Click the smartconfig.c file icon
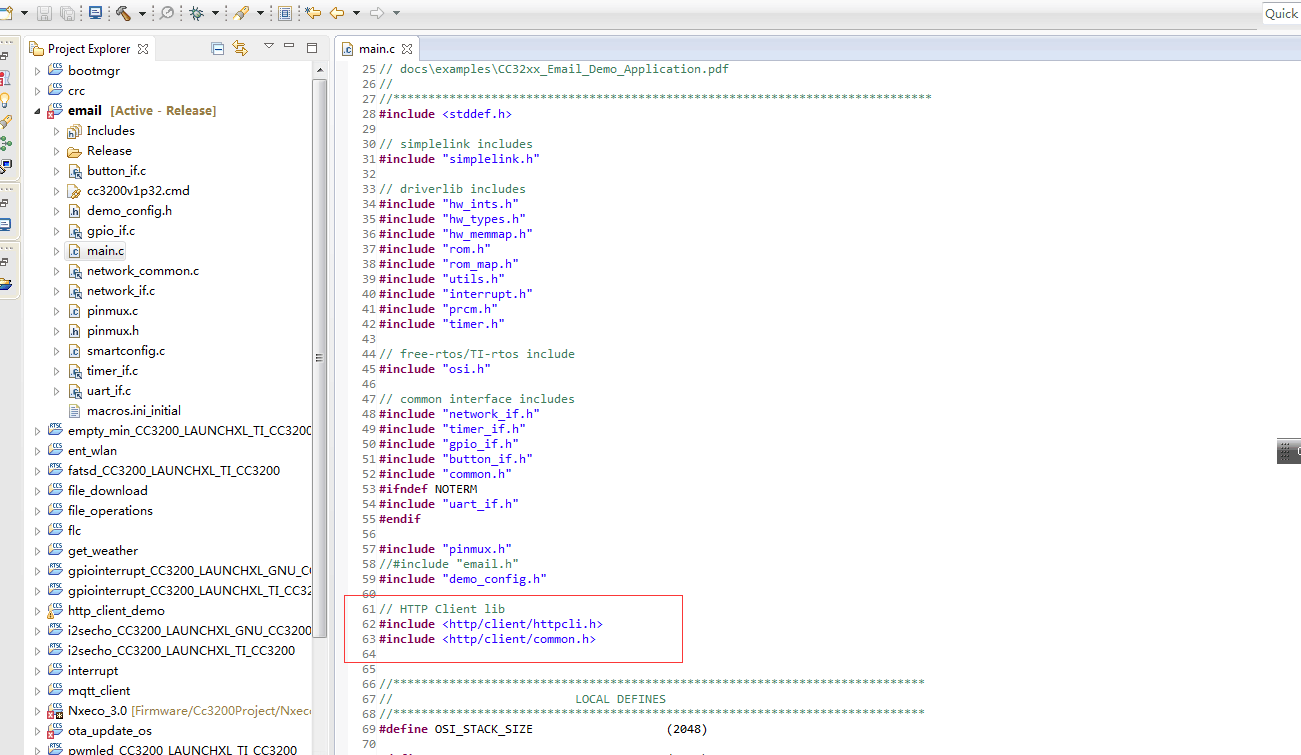This screenshot has width=1301, height=755. point(74,351)
